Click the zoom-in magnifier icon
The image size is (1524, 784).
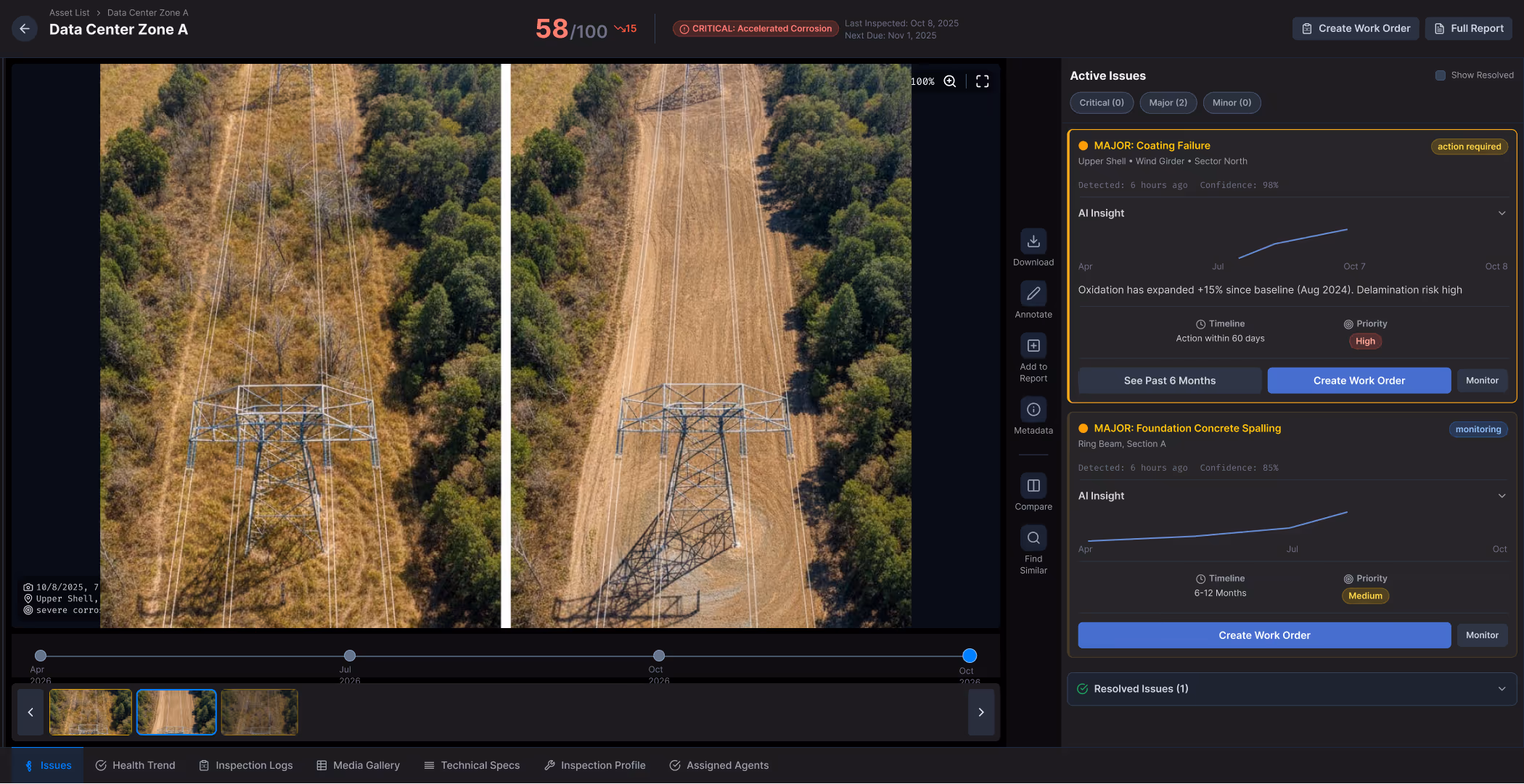[950, 81]
